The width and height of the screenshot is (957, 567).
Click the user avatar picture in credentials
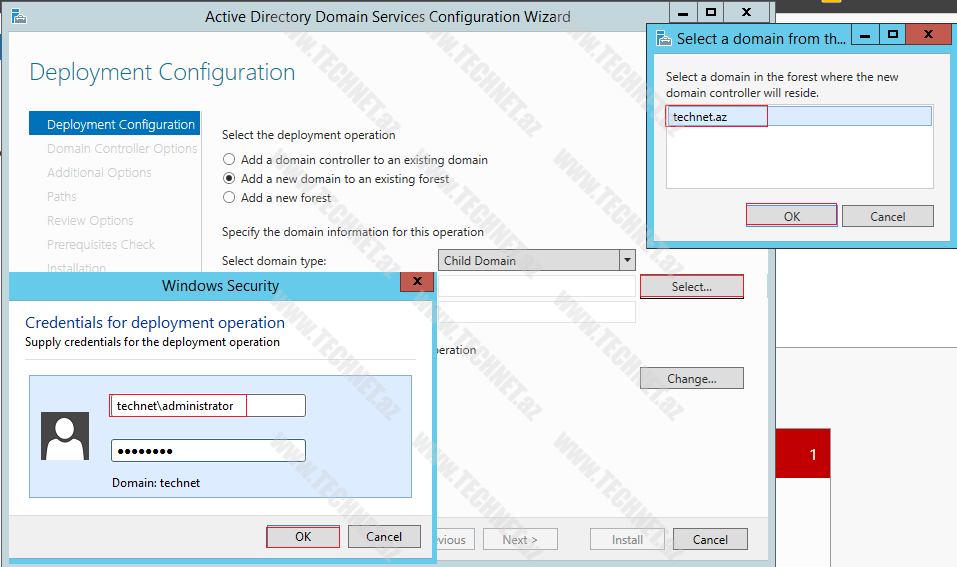(x=64, y=435)
